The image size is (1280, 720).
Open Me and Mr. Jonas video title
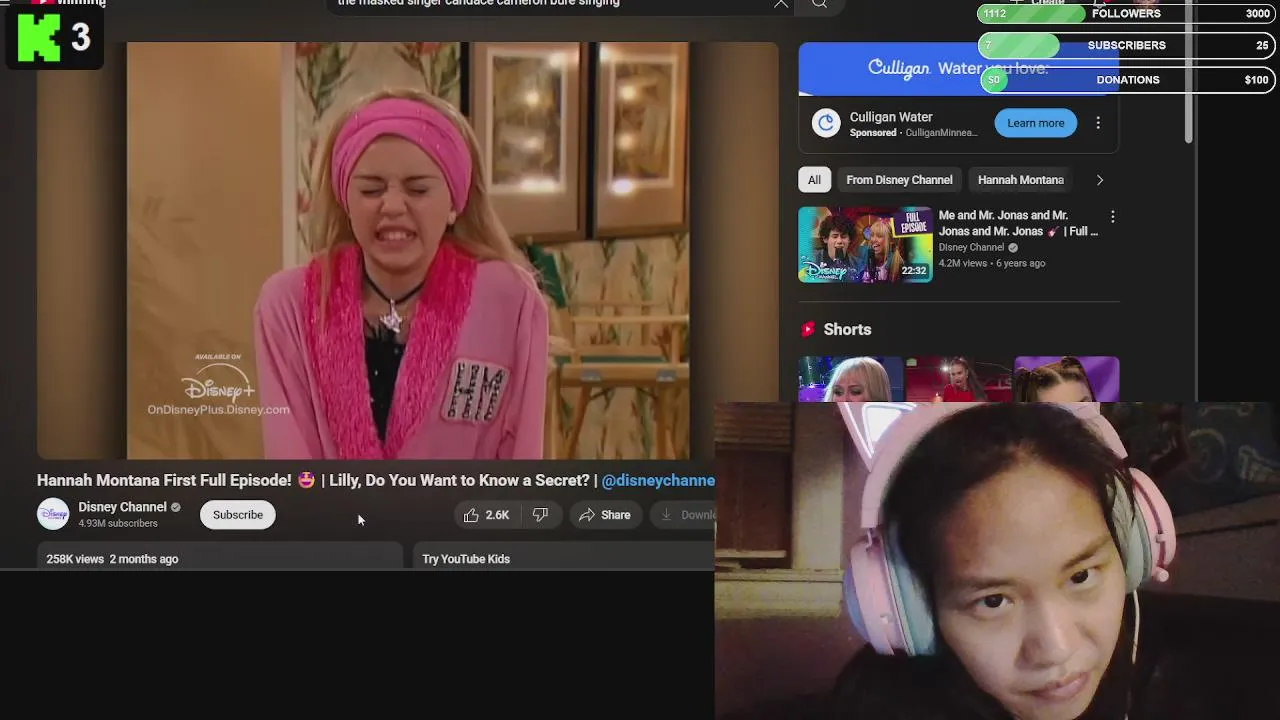(1018, 223)
